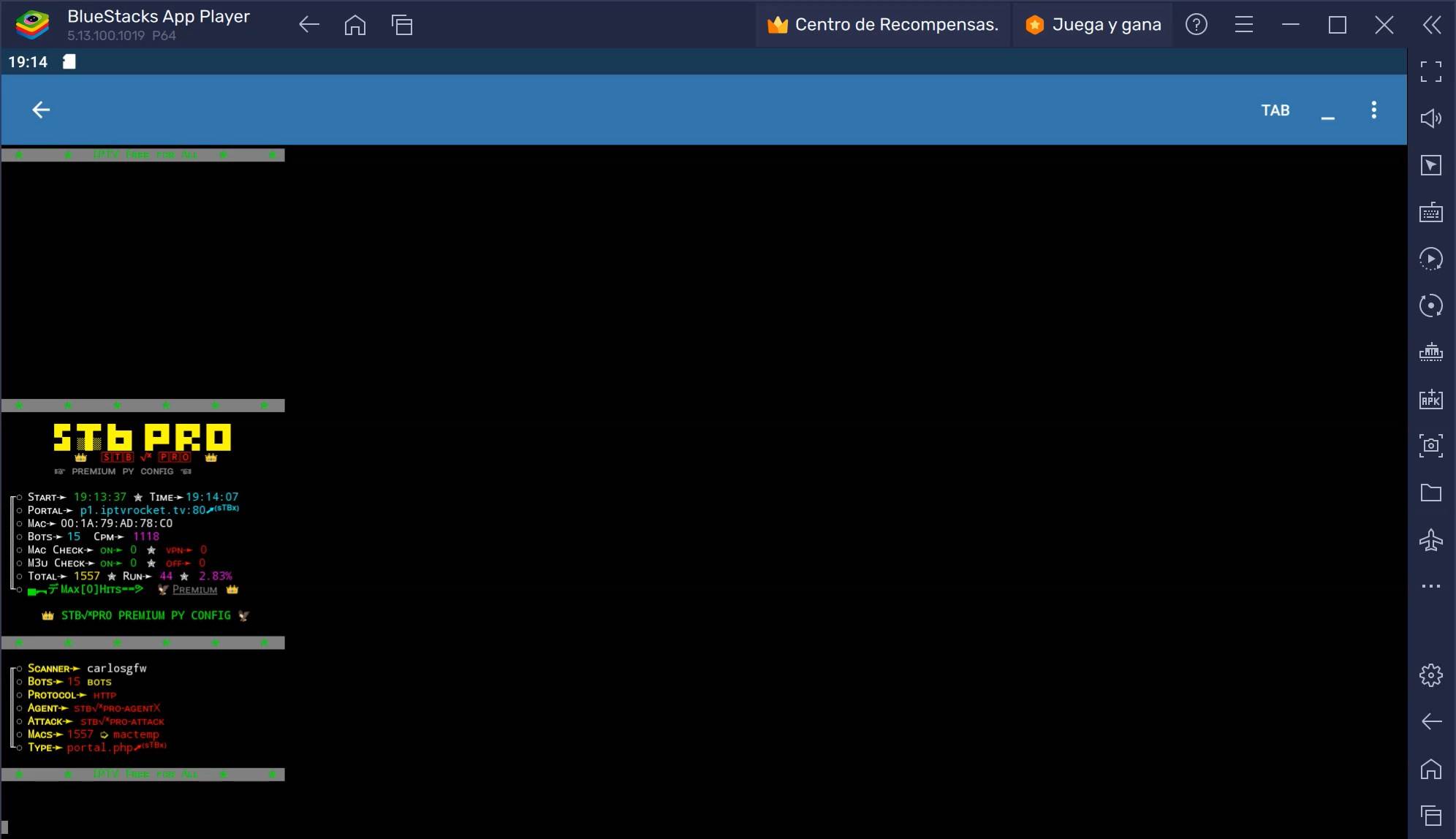The image size is (1456, 839).
Task: Open the media folder icon
Action: coord(1430,493)
